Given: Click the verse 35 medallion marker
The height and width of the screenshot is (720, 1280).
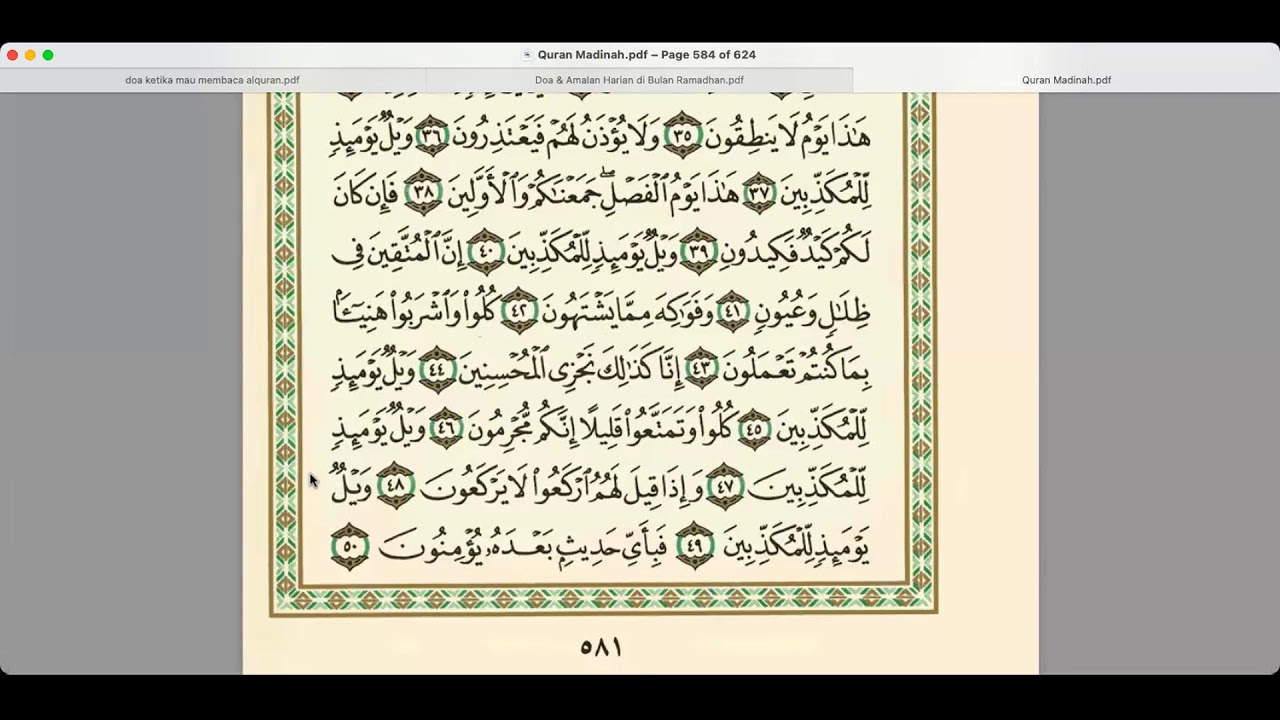Looking at the screenshot, I should [x=683, y=135].
